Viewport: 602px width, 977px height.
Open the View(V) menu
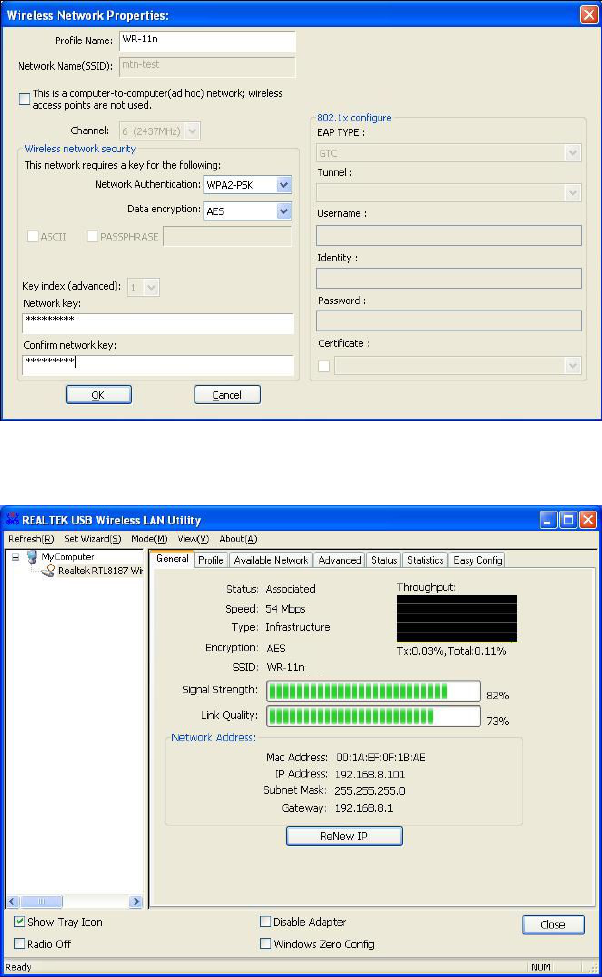193,539
